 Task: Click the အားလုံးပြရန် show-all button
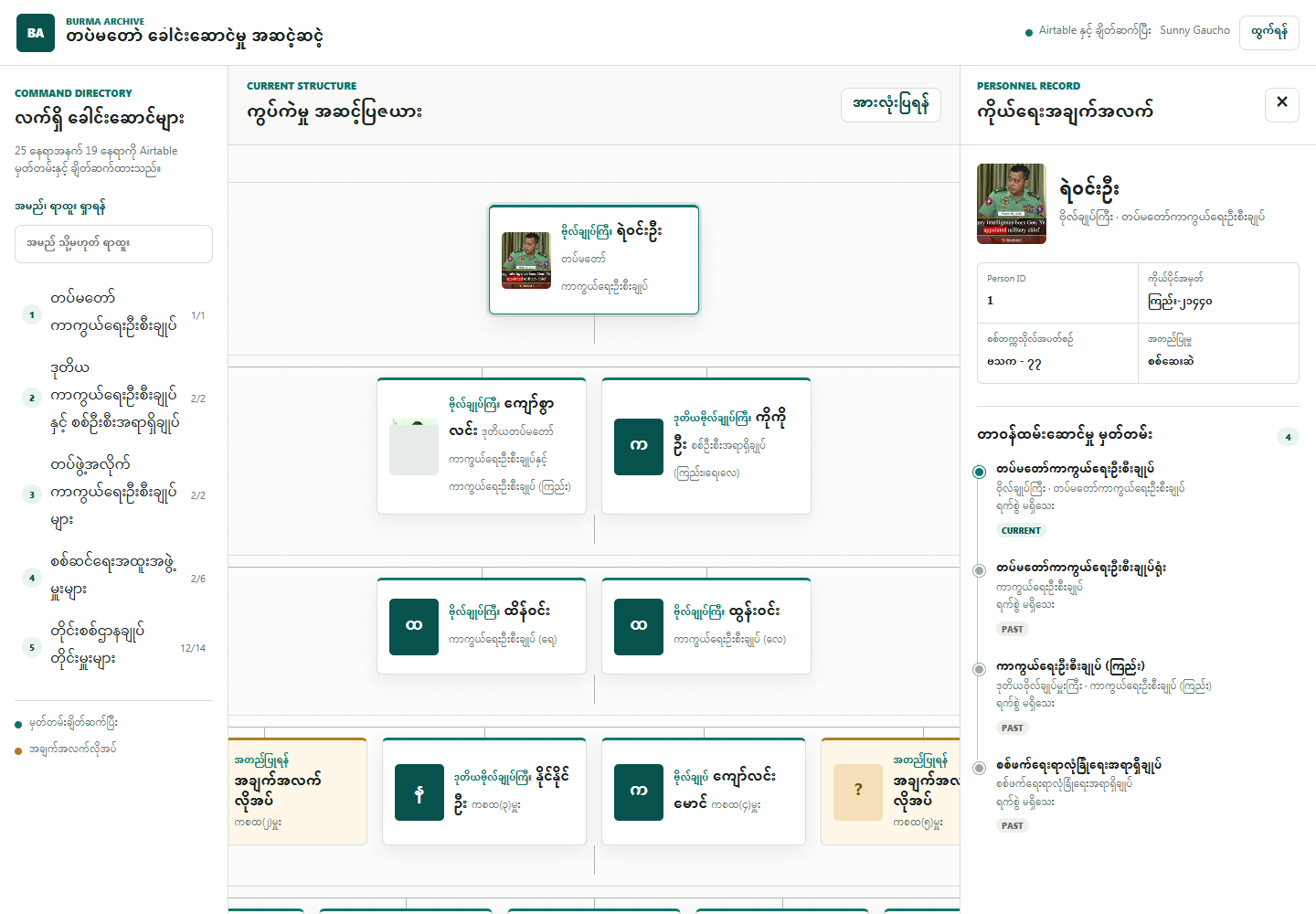click(x=891, y=104)
